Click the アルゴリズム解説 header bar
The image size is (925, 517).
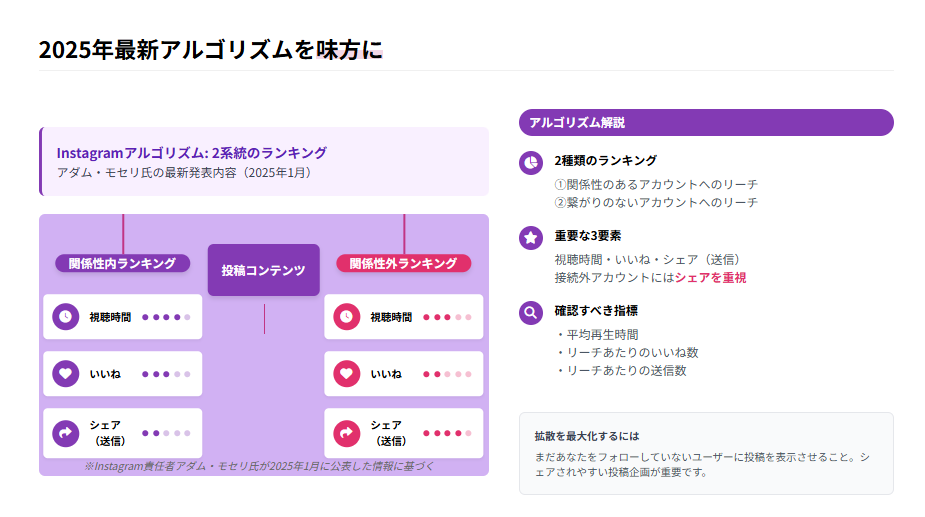[705, 122]
